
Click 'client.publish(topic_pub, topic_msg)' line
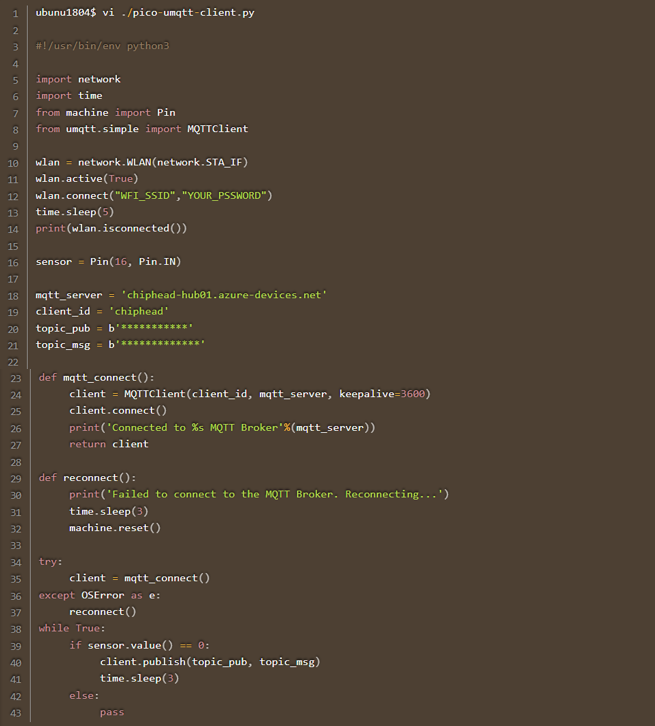[x=210, y=662]
